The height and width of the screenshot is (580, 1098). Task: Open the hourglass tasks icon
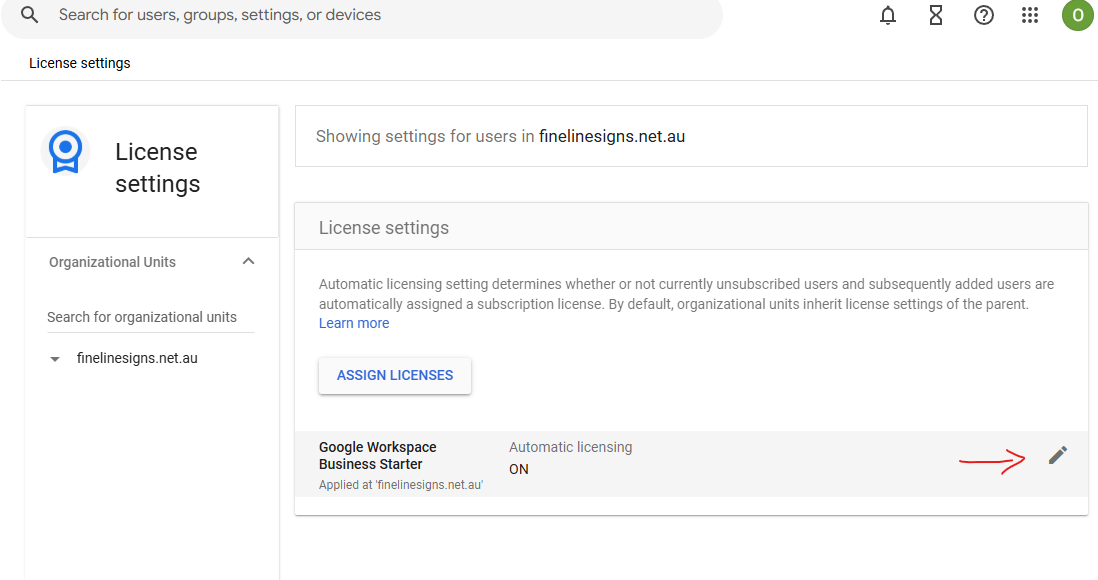936,15
